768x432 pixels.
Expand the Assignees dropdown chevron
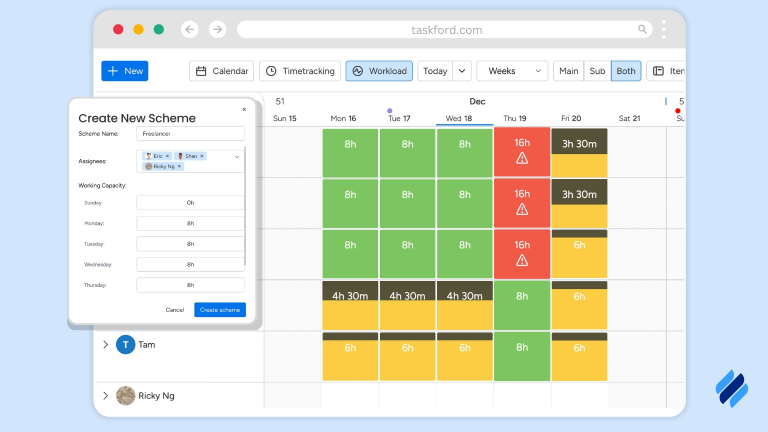pos(237,157)
